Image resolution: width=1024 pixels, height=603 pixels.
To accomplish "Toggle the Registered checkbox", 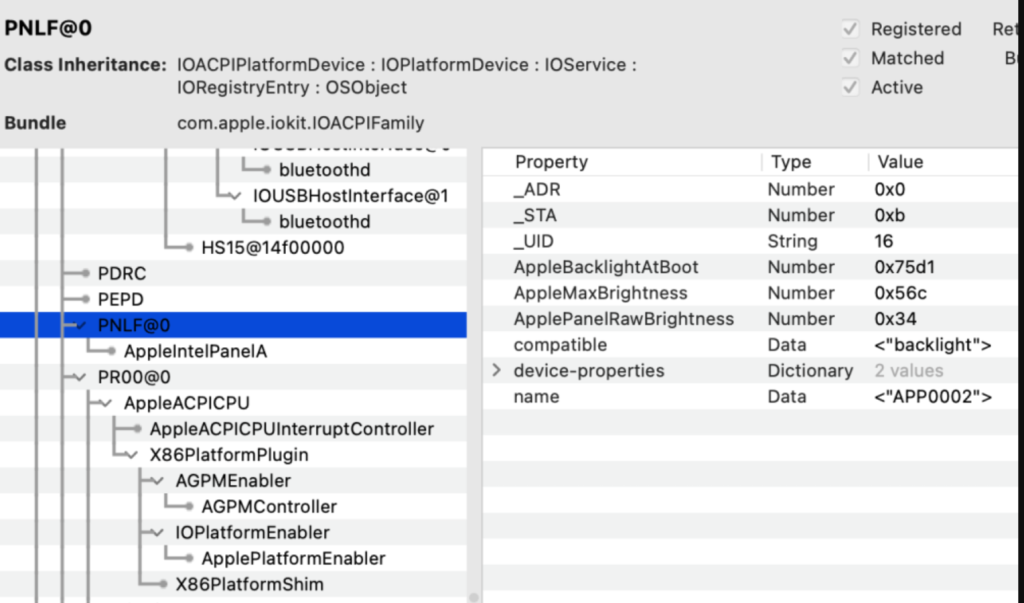I will pyautogui.click(x=851, y=30).
